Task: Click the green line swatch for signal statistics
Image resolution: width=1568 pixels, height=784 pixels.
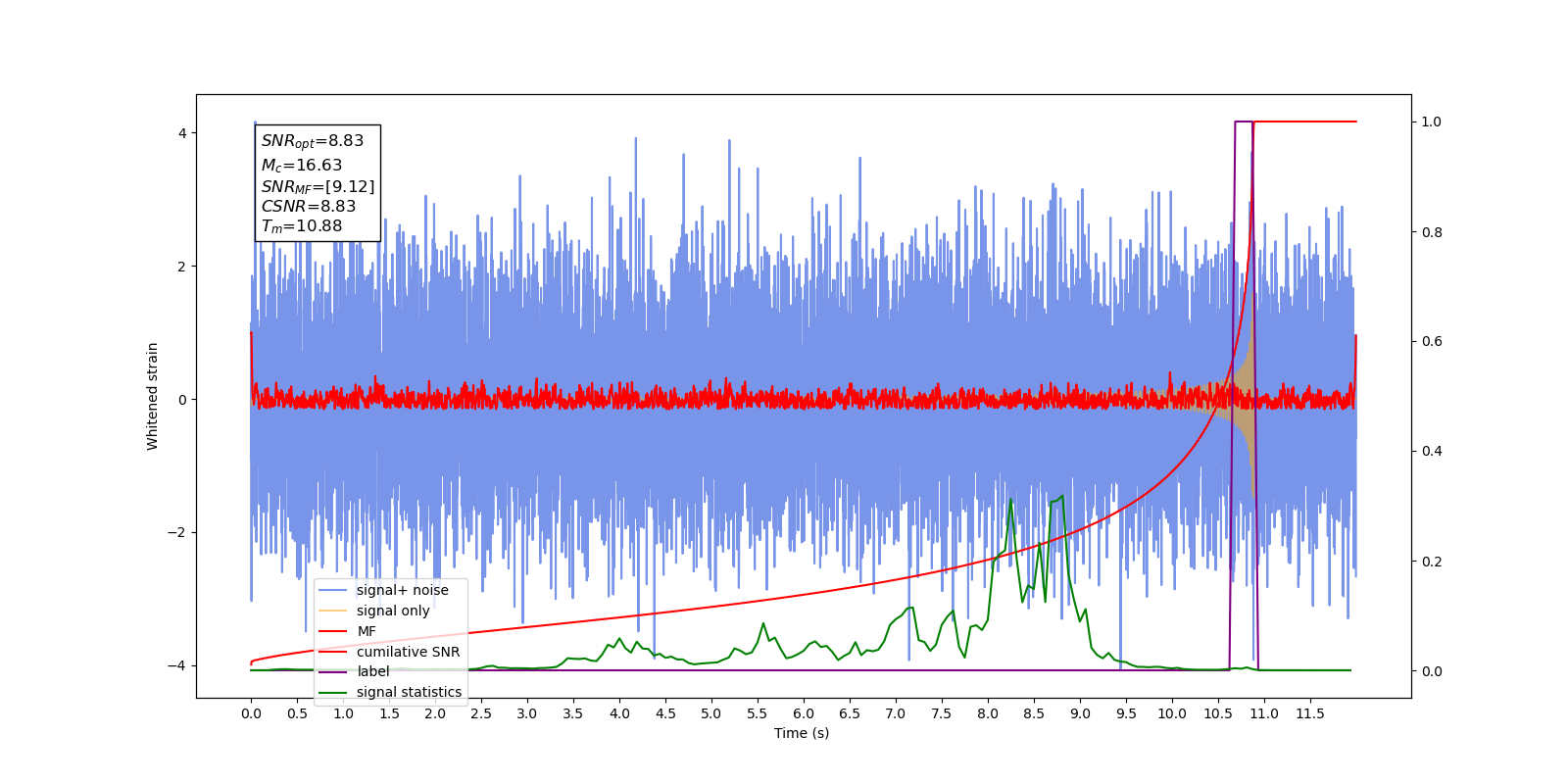Action: tap(333, 692)
